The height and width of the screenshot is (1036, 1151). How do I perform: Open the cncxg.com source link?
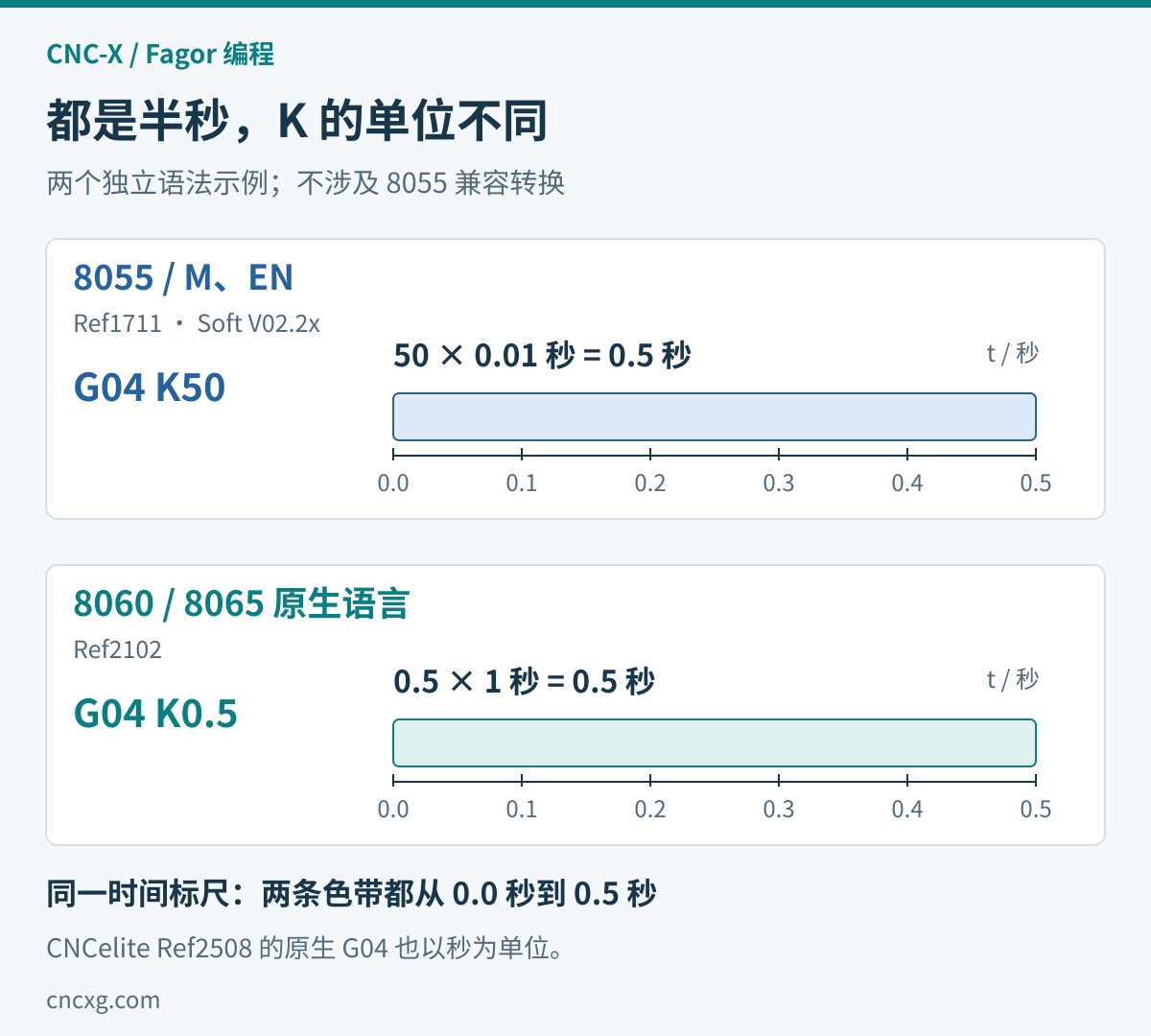104,1000
